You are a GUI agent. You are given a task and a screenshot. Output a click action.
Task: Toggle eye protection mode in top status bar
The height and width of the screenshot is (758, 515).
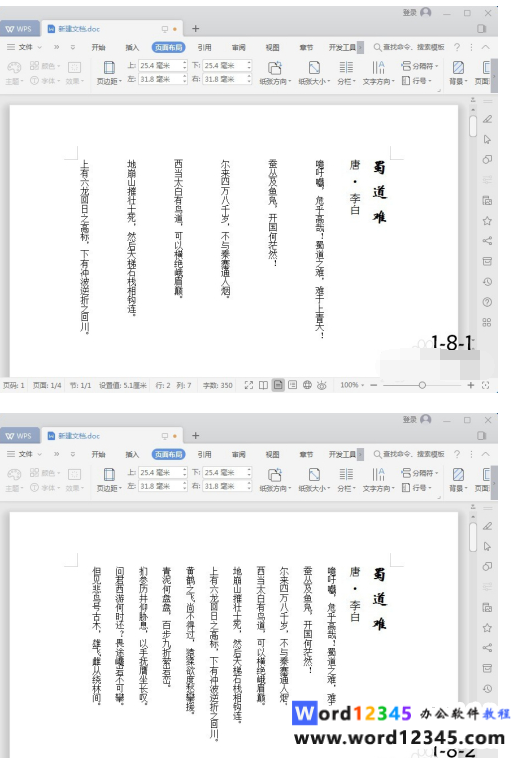(322, 385)
